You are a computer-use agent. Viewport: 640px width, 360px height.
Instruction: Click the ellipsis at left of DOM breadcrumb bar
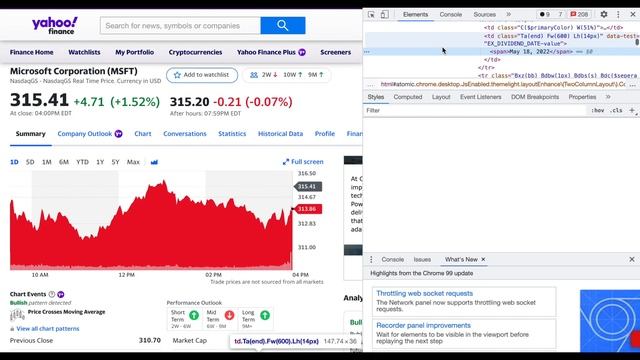(x=371, y=84)
